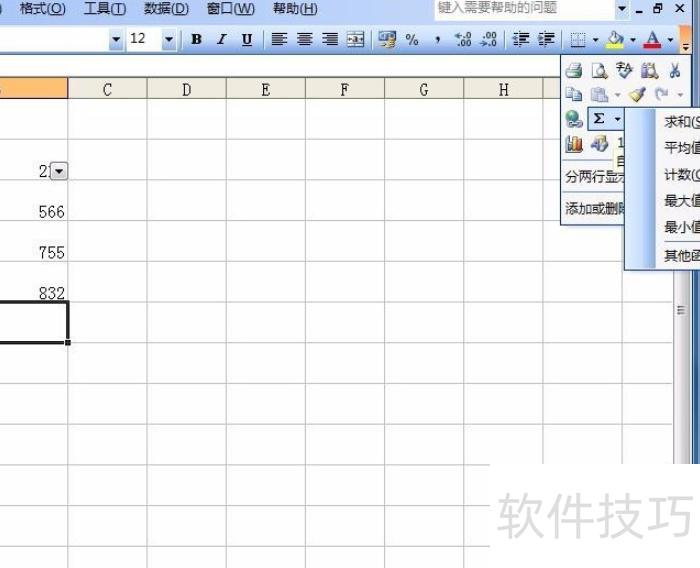Apply percent style format
Image resolution: width=700 pixels, height=568 pixels.
pos(411,40)
